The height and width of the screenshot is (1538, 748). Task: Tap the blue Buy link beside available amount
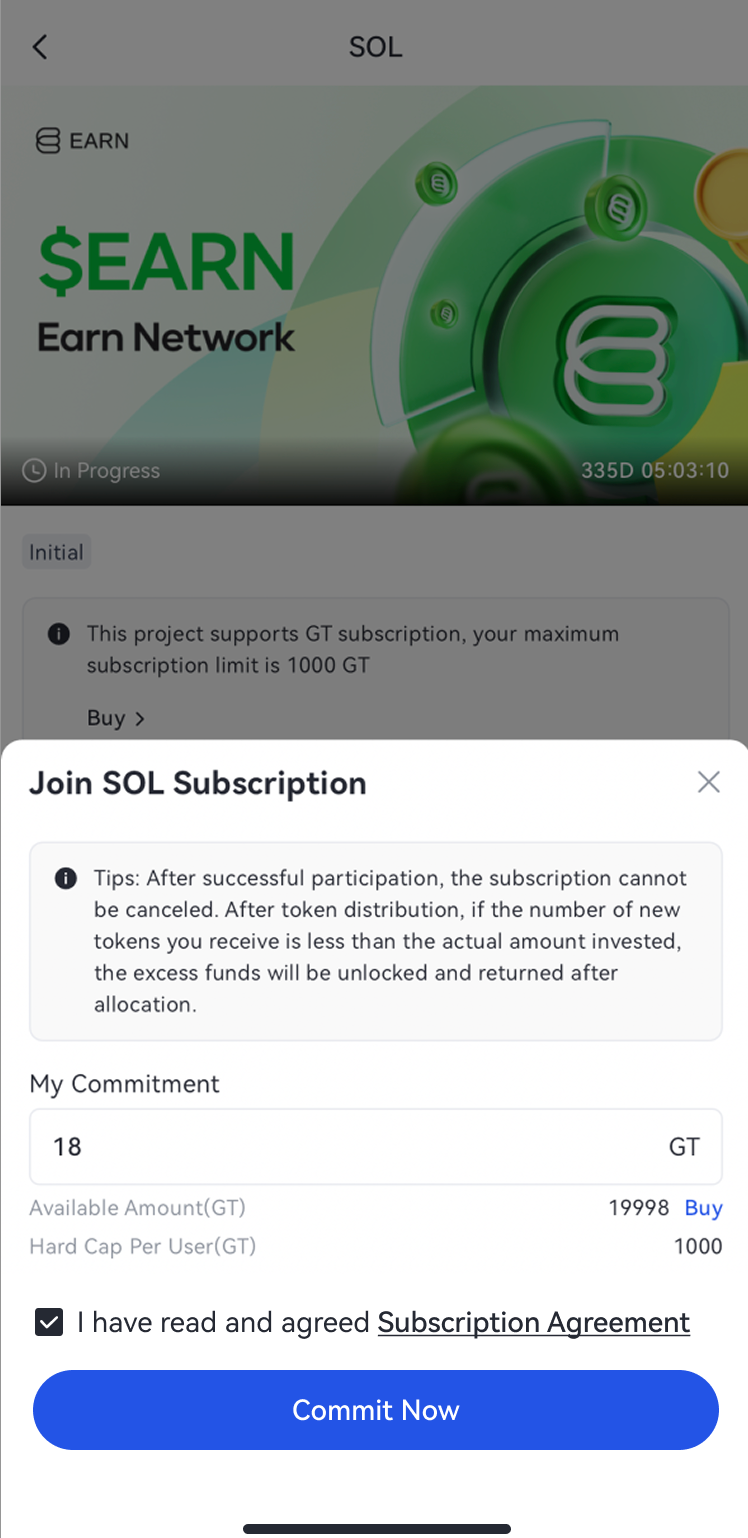[x=703, y=1208]
